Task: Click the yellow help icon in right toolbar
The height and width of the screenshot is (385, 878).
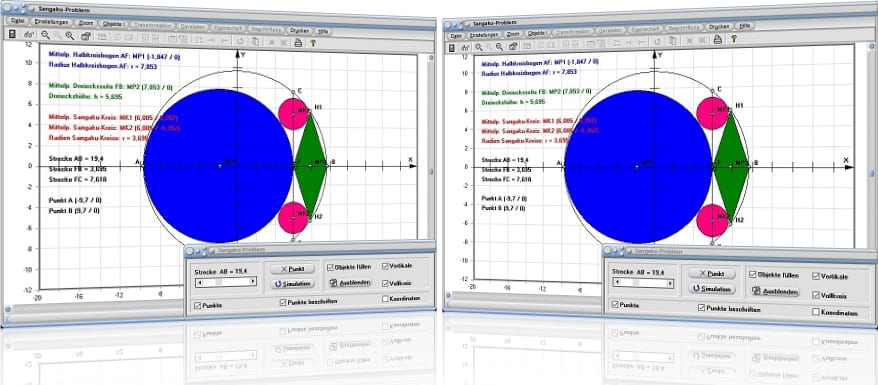Action: (x=733, y=39)
